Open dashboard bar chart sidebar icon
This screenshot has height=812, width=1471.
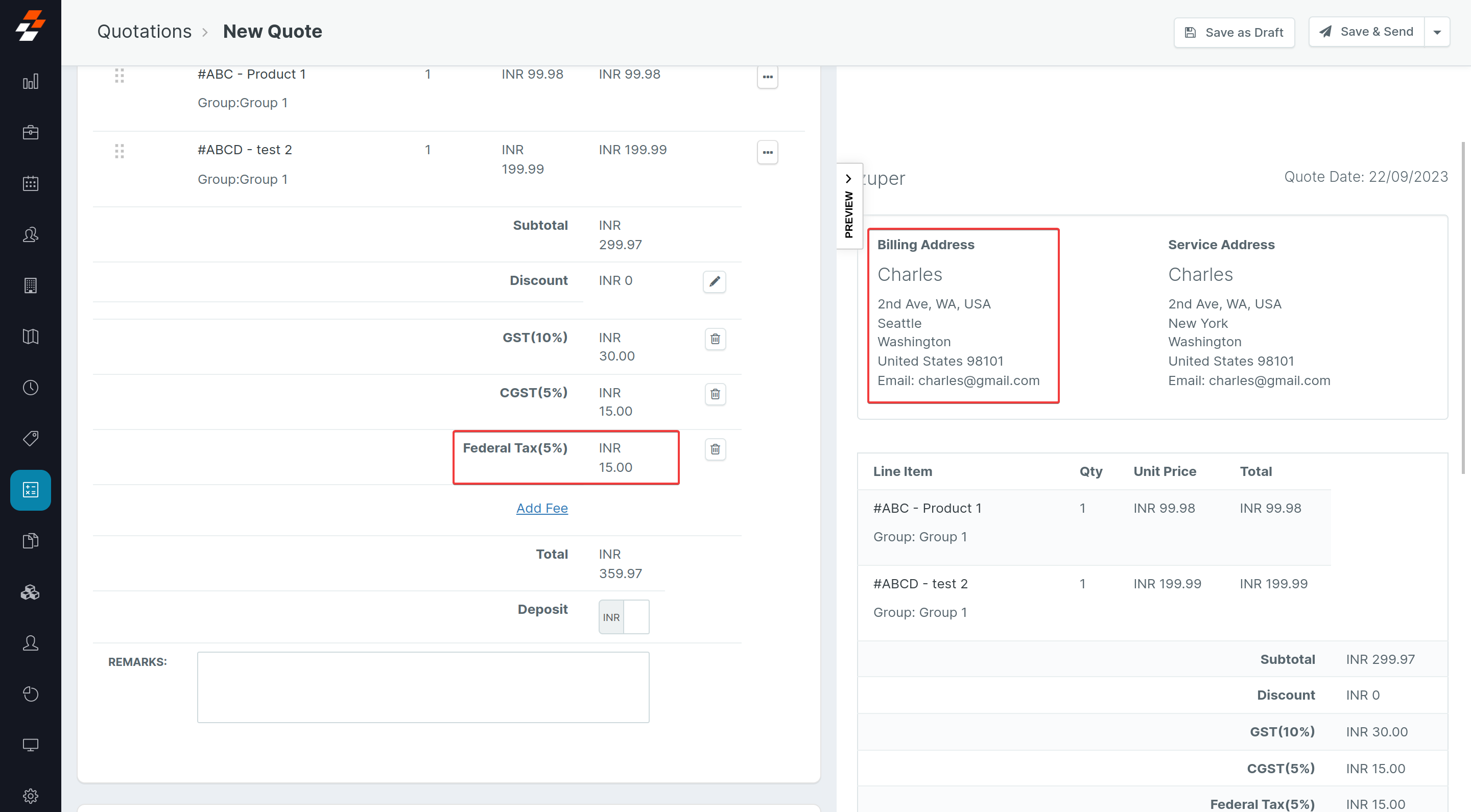[x=30, y=82]
